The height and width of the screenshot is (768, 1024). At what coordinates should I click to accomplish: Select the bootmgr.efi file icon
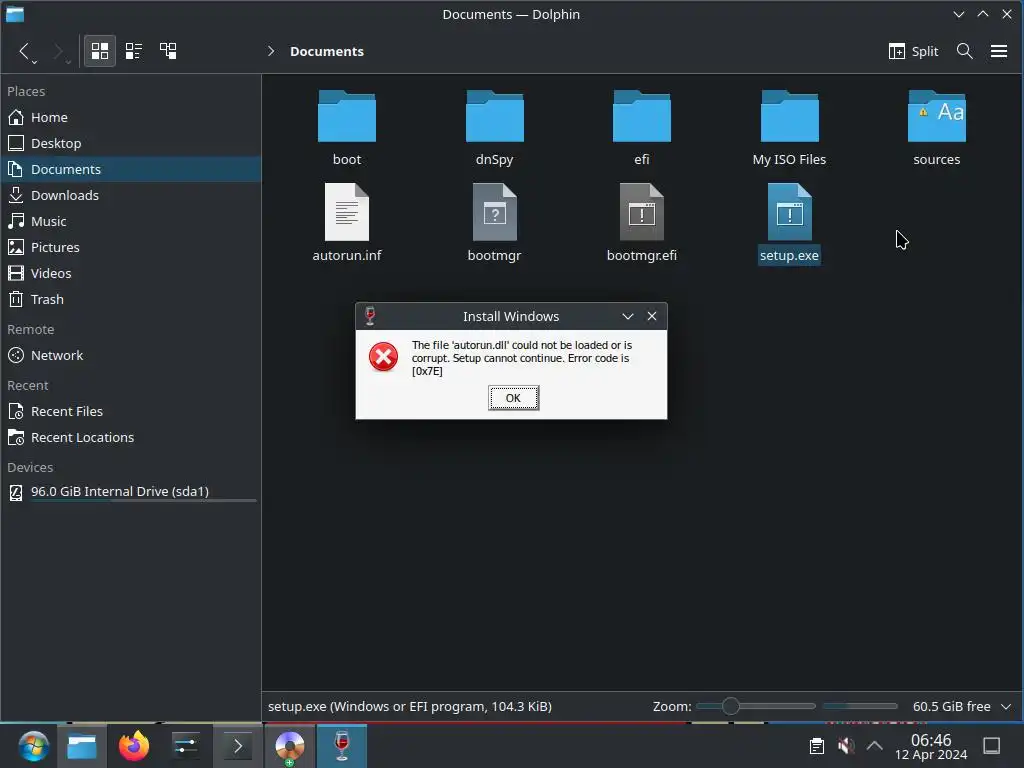tap(641, 212)
